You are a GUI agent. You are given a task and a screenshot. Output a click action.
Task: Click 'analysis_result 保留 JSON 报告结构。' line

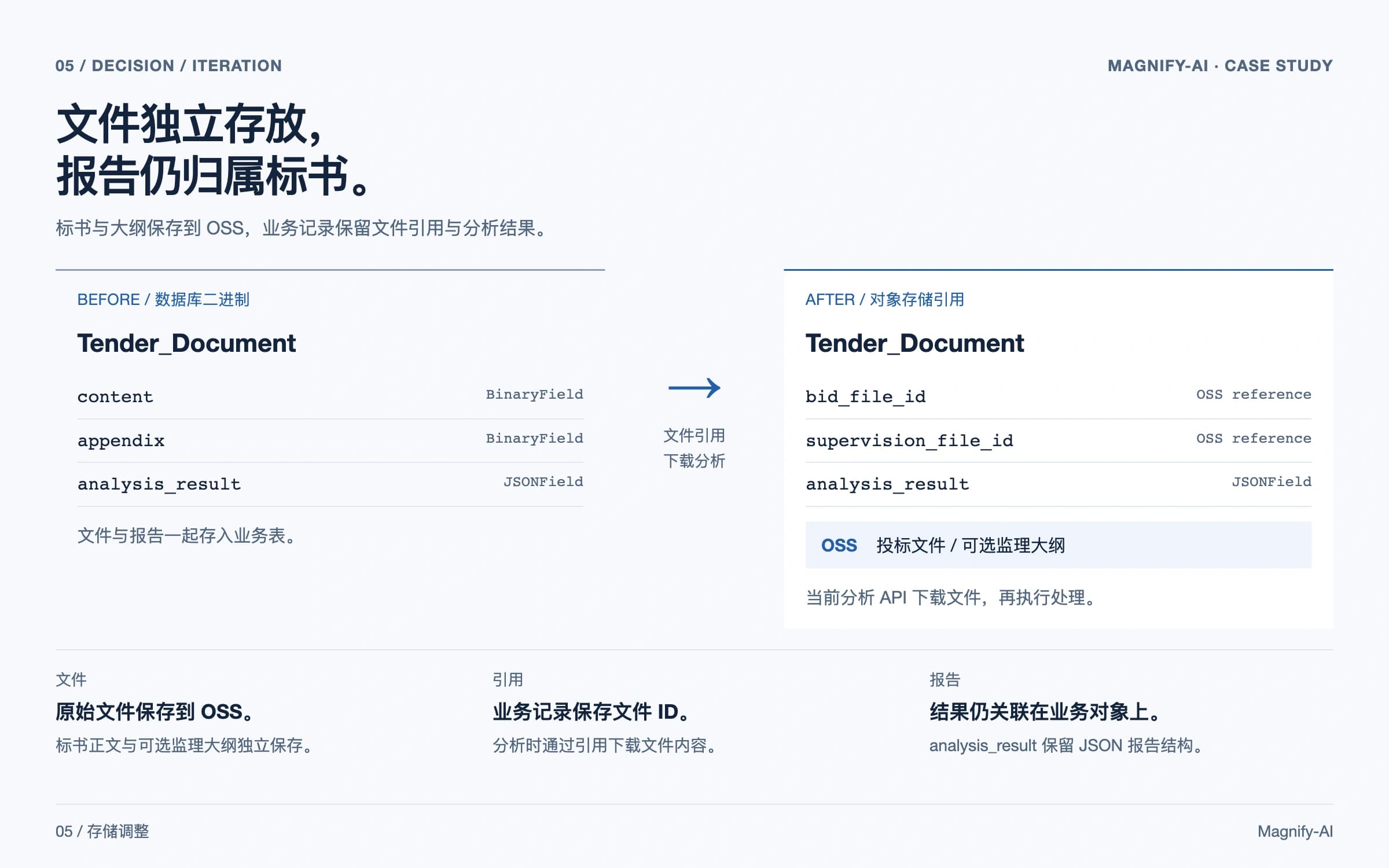1067,745
